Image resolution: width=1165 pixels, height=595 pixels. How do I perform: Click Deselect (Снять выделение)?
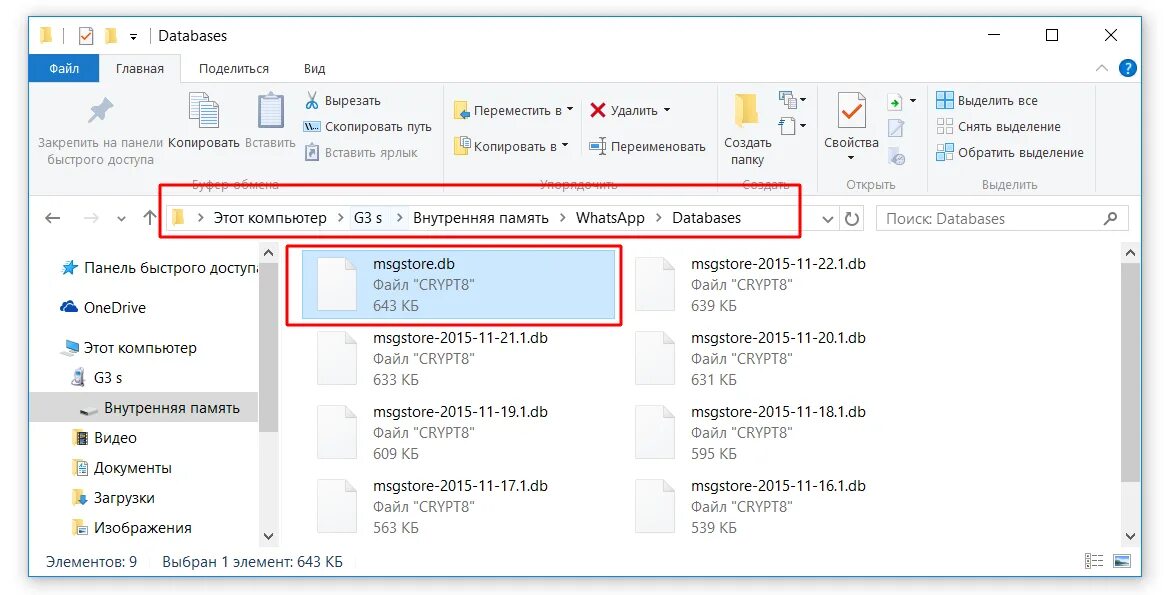pyautogui.click(x=998, y=127)
